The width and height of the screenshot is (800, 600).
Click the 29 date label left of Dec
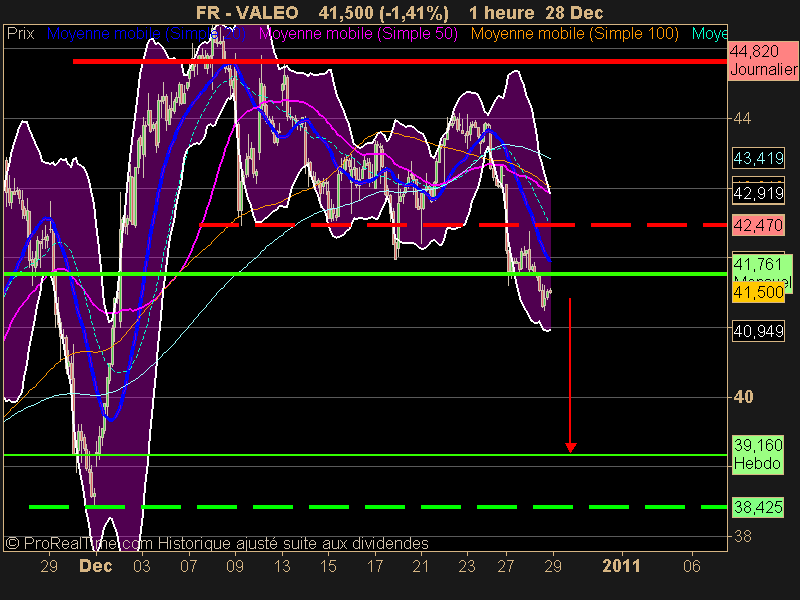[49, 566]
